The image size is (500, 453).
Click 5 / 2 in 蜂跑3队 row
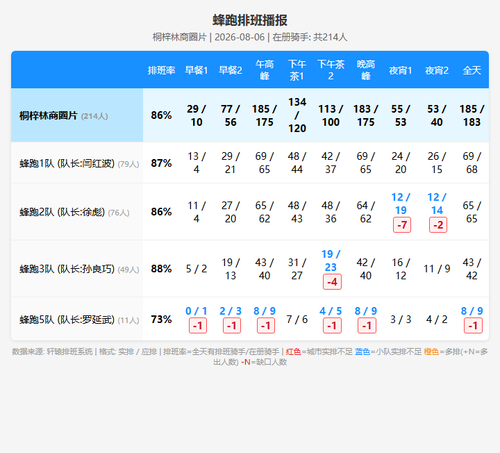tap(196, 269)
